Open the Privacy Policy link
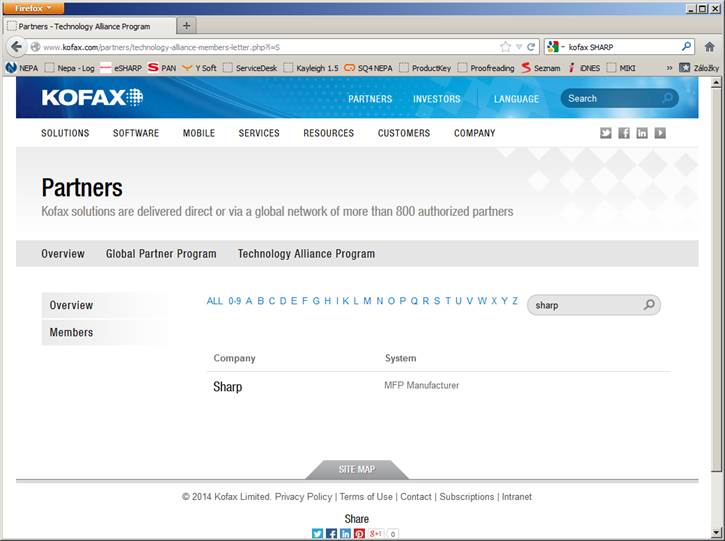 303,497
